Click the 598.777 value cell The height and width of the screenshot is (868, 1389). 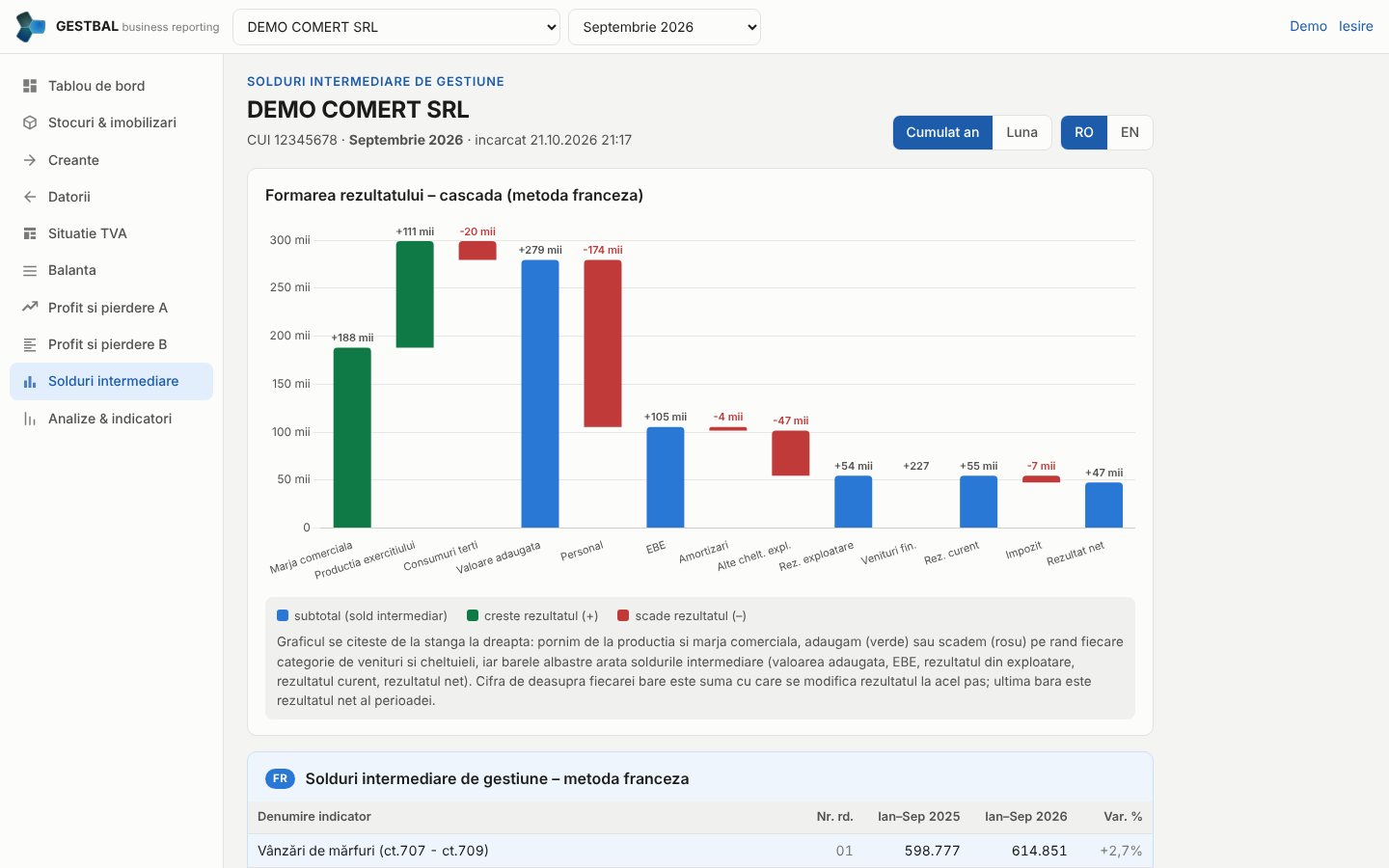932,851
